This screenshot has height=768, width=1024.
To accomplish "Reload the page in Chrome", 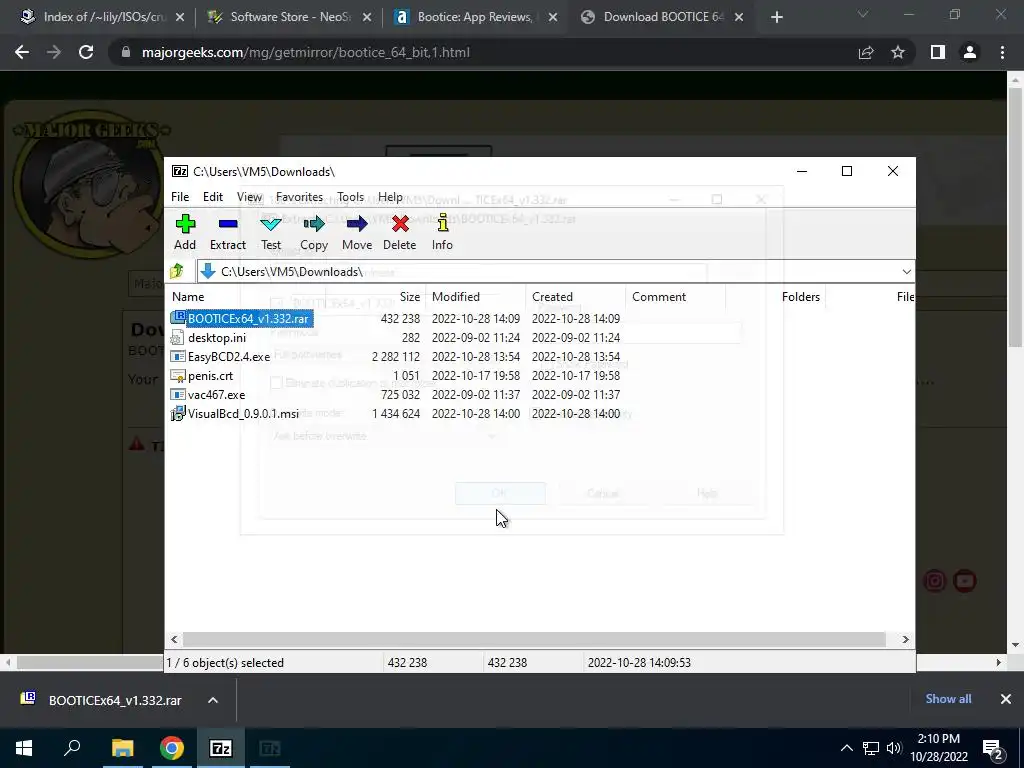I will point(86,52).
